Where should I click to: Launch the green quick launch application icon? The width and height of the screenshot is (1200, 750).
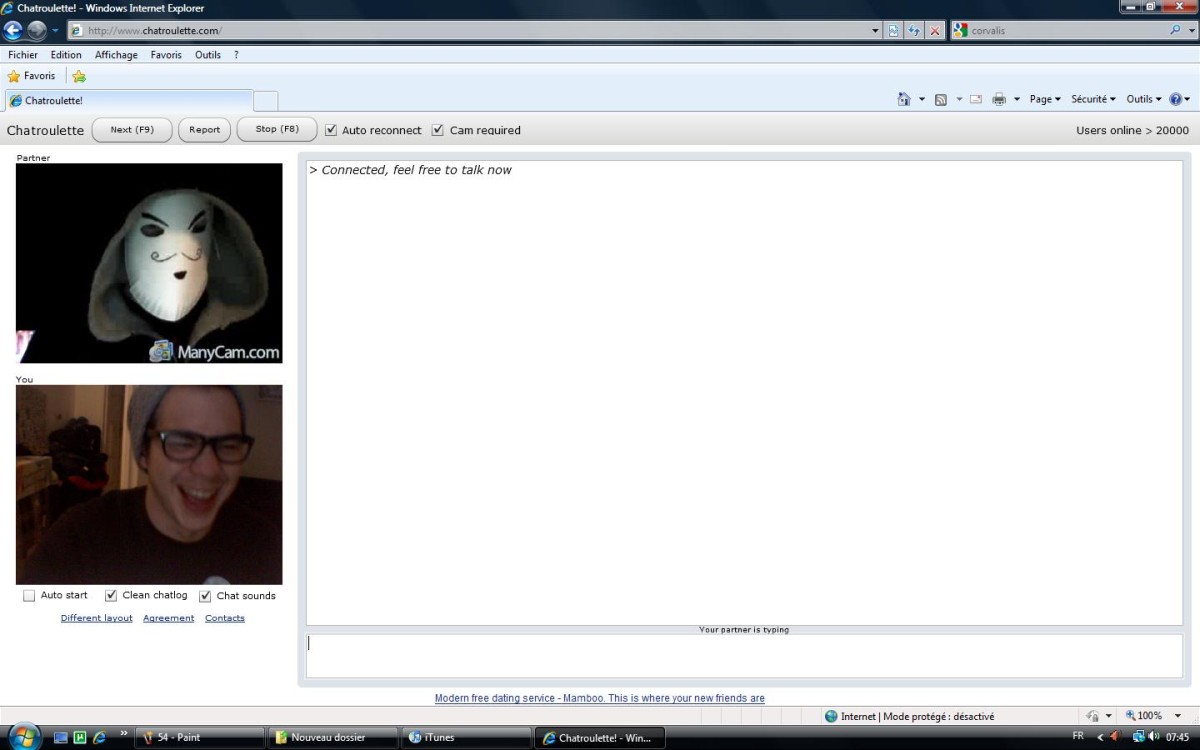click(80, 738)
